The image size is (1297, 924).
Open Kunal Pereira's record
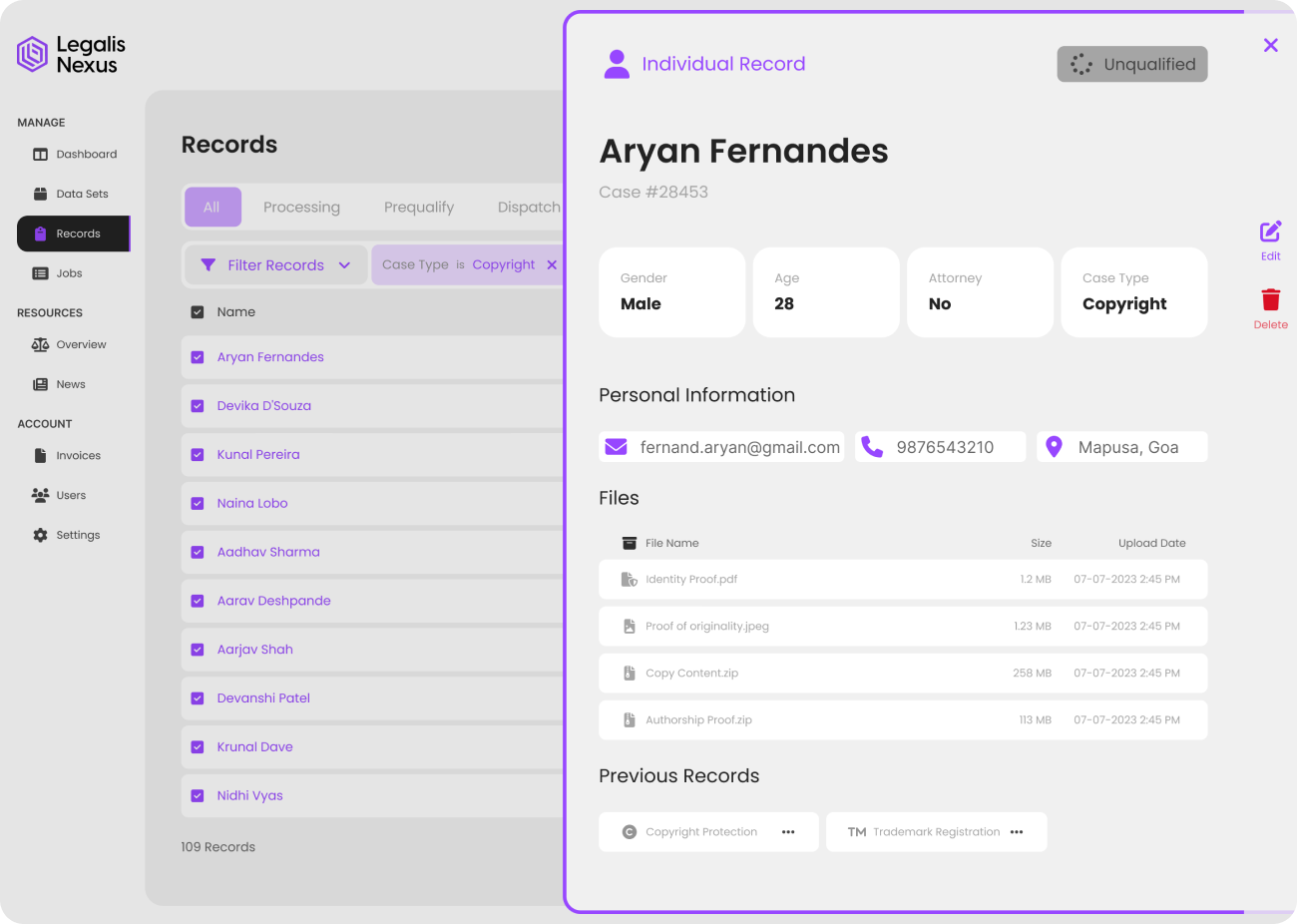(x=258, y=455)
